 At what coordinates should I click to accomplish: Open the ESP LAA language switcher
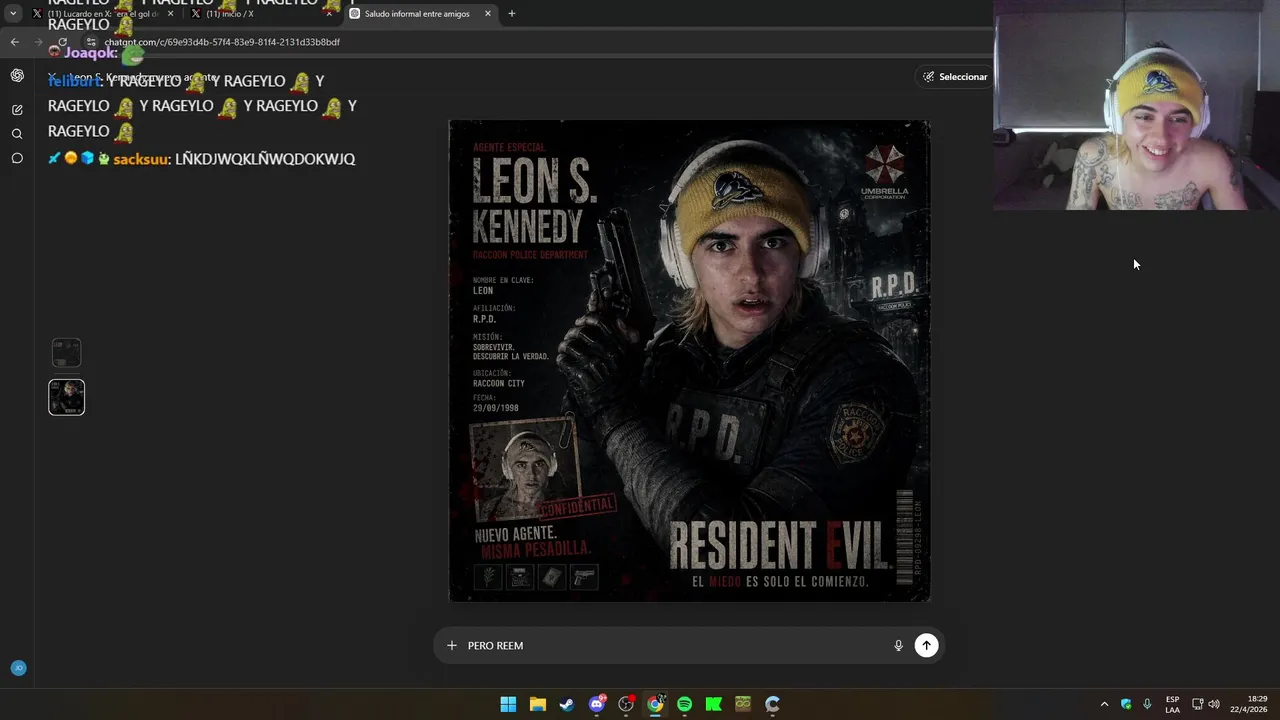(x=1172, y=704)
